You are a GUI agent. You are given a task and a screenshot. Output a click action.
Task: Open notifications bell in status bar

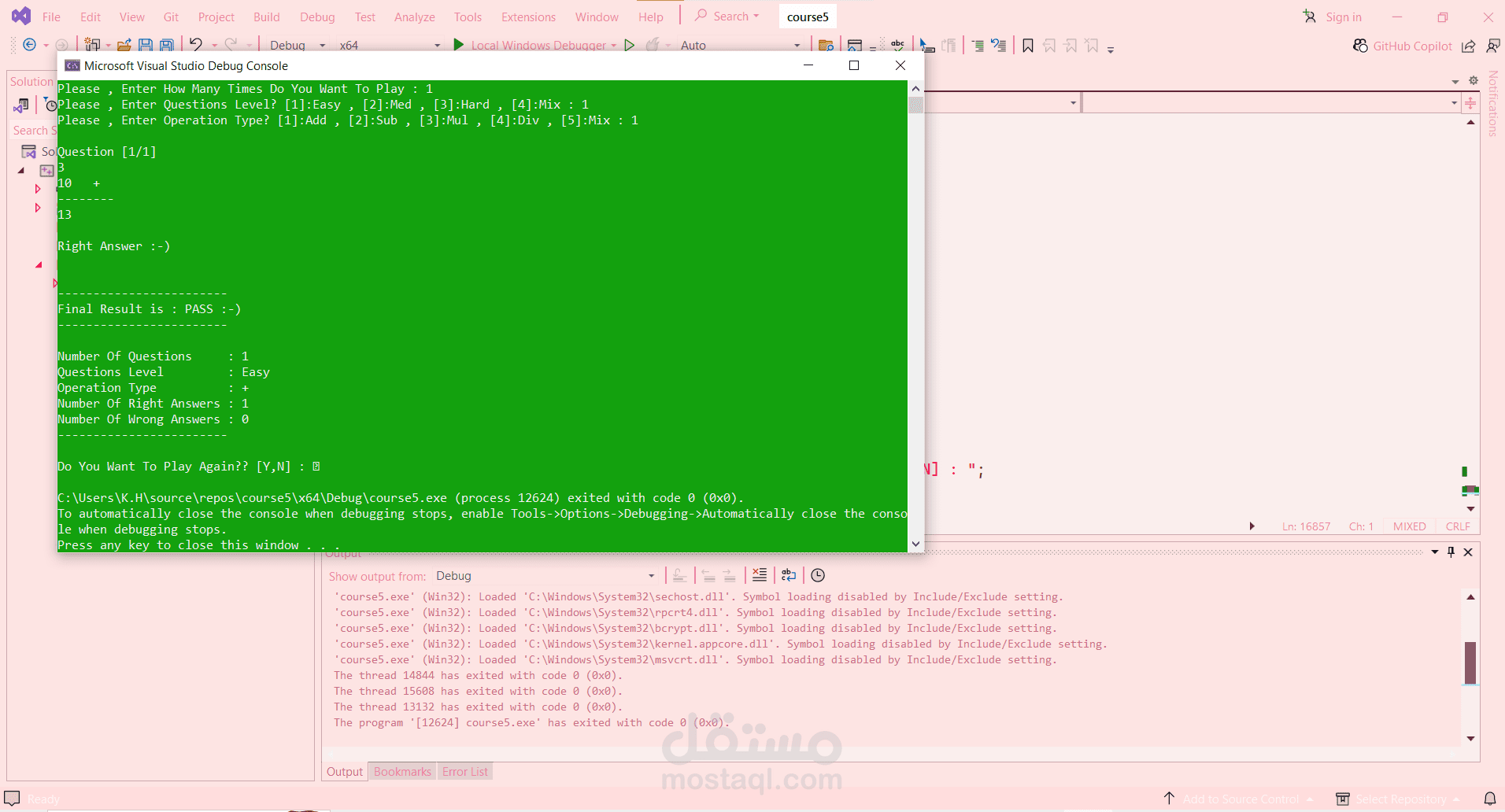[1489, 799]
